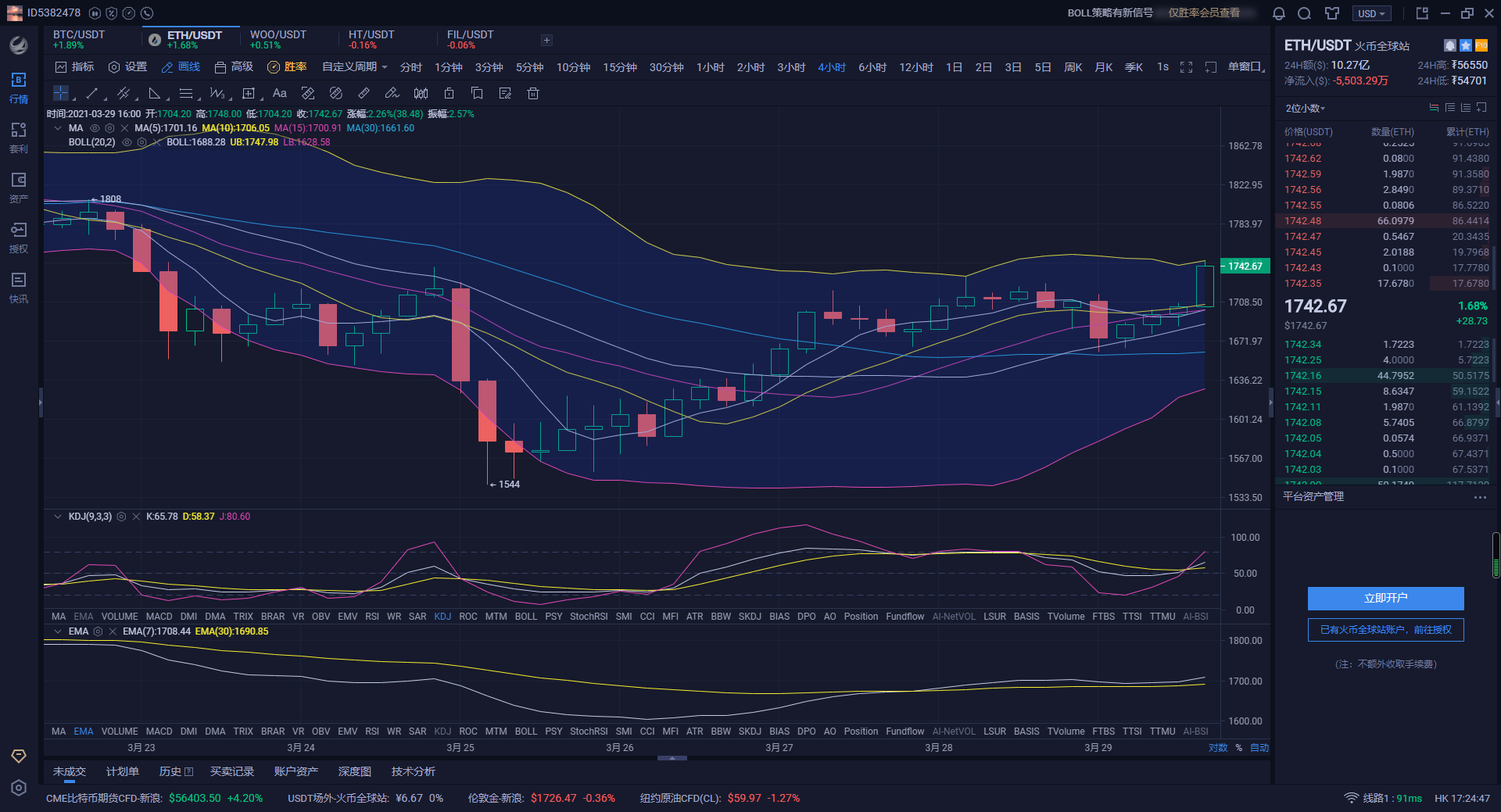Open the 计划单 planned orders tab
Screen dimensions: 1501x812
coord(123,771)
